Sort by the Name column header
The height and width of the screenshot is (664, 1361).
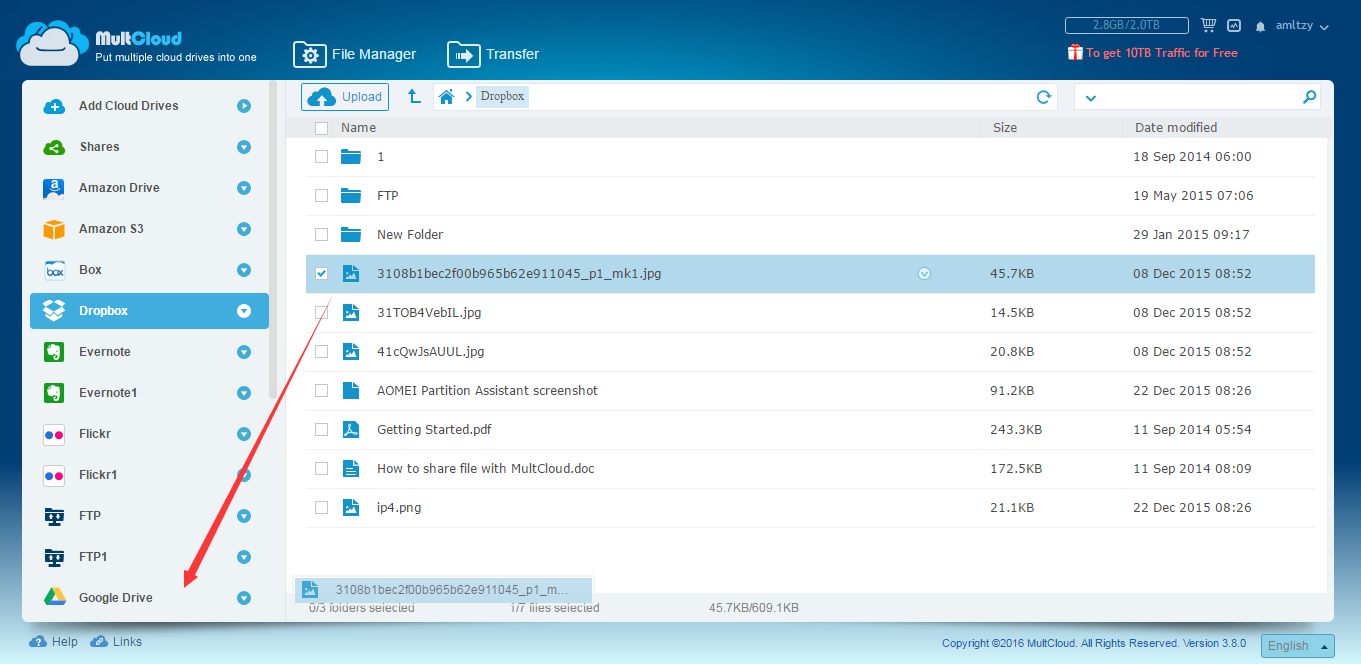pos(359,128)
